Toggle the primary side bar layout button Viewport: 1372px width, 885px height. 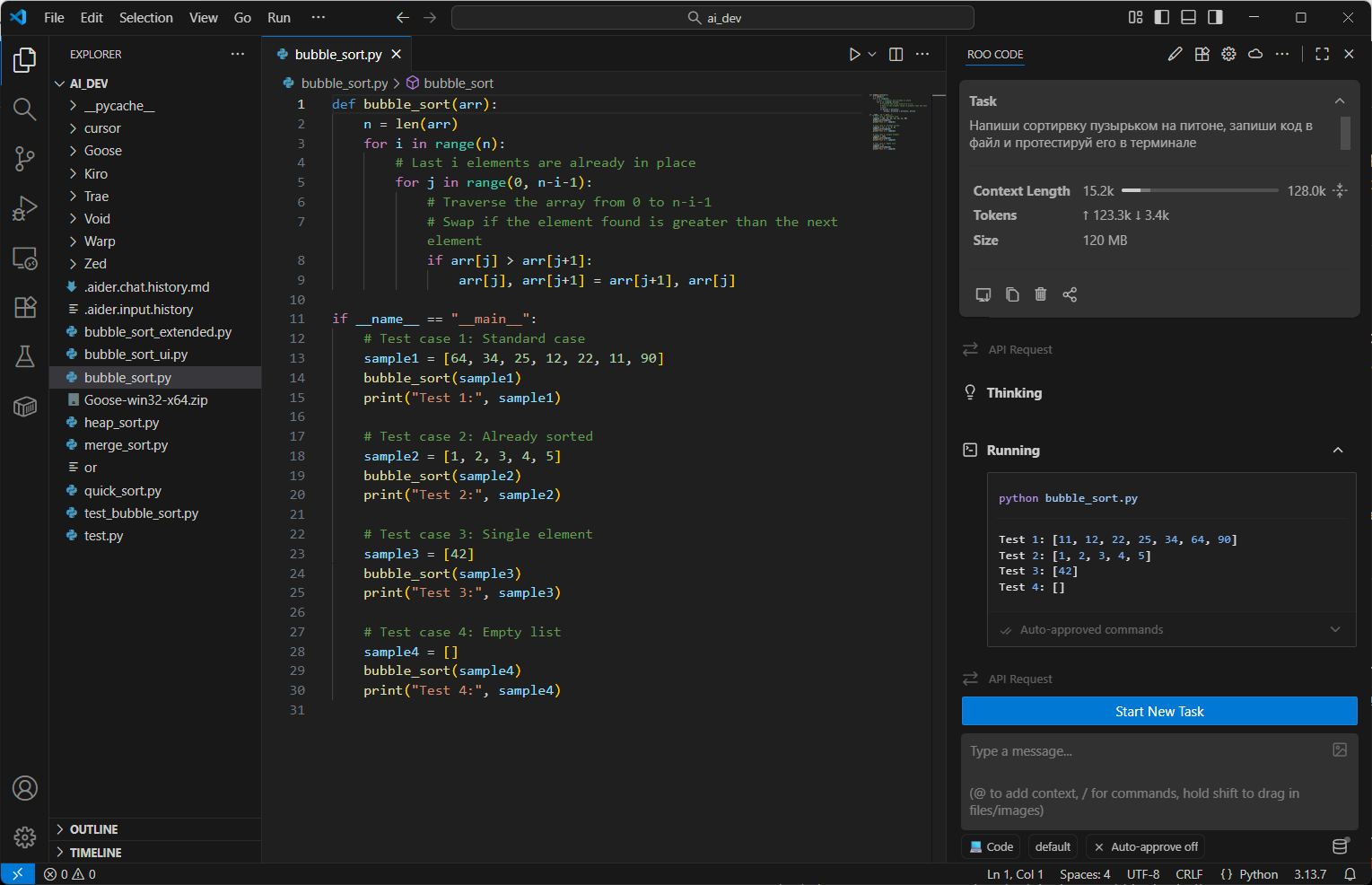click(x=1162, y=17)
